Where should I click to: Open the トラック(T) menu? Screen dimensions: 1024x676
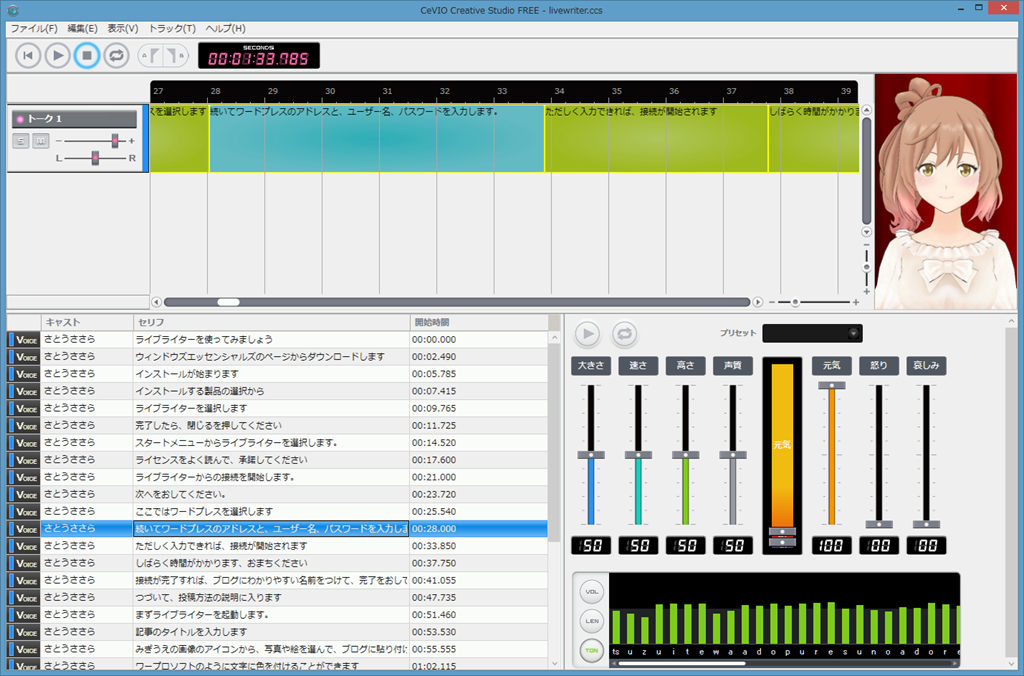[172, 28]
